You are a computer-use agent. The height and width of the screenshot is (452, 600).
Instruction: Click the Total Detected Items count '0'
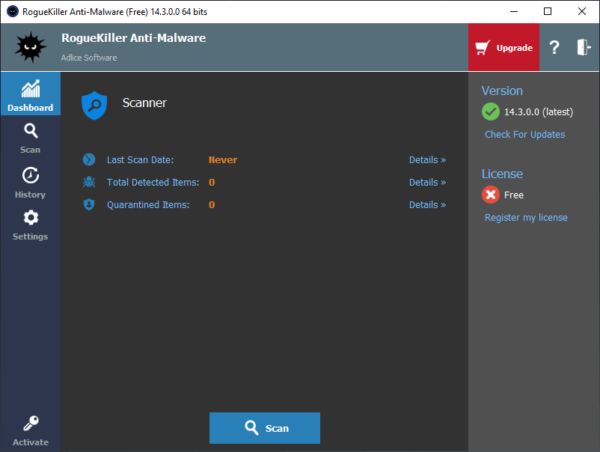tap(212, 182)
